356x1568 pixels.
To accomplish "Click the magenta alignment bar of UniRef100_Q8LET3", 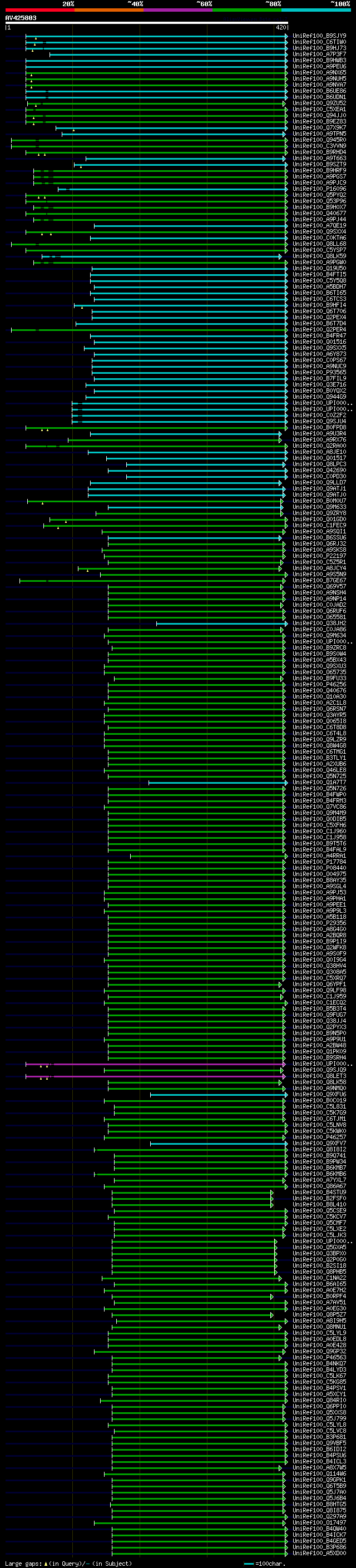I will [x=155, y=1076].
